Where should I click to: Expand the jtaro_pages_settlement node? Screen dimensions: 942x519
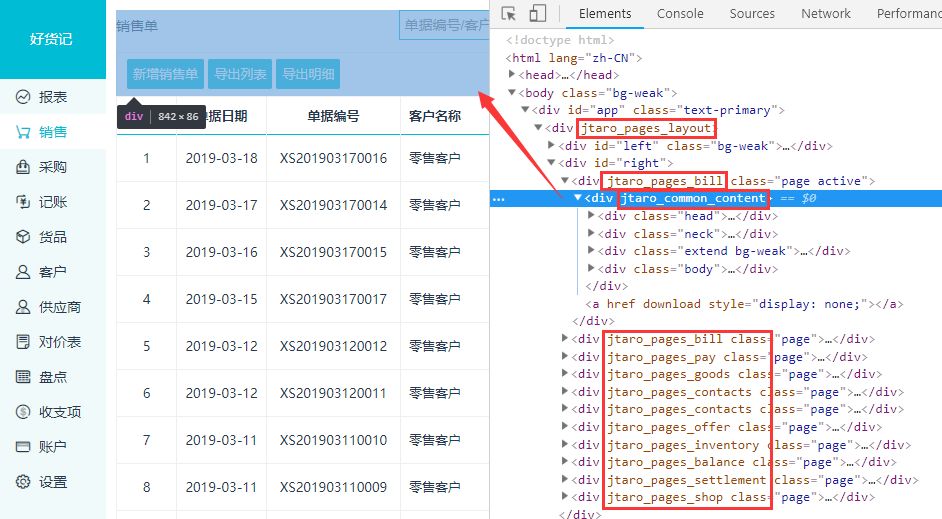tap(565, 479)
